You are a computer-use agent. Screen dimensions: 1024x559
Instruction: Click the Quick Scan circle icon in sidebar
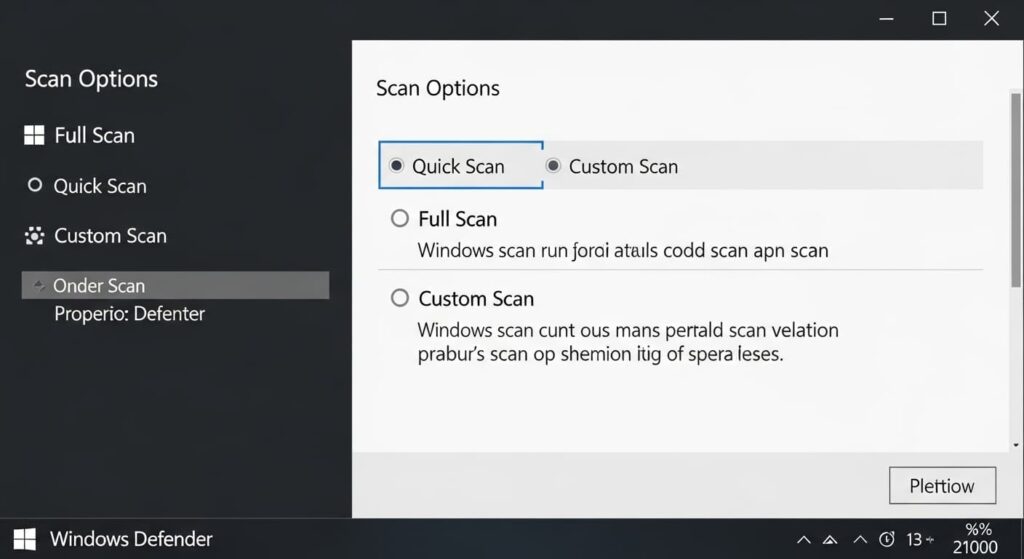click(x=35, y=185)
